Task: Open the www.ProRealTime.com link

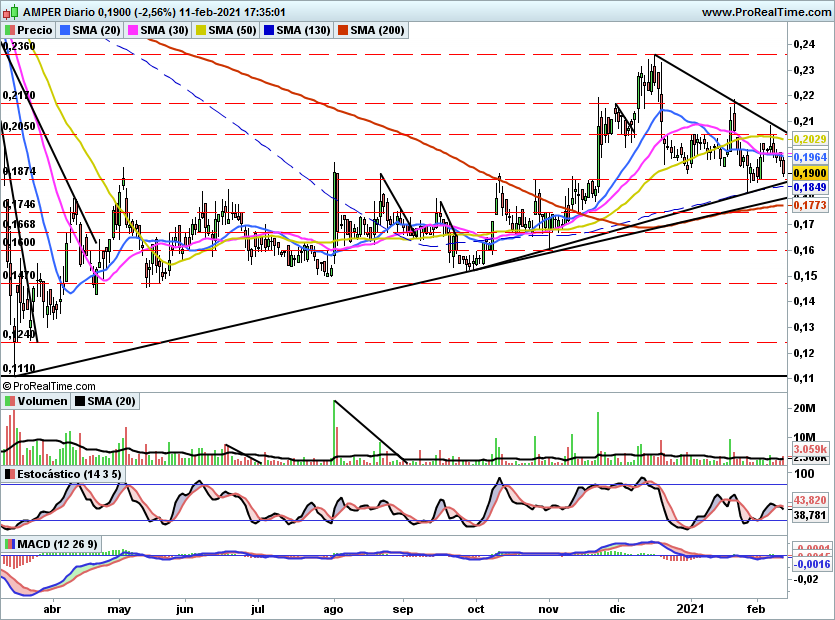Action: 766,12
